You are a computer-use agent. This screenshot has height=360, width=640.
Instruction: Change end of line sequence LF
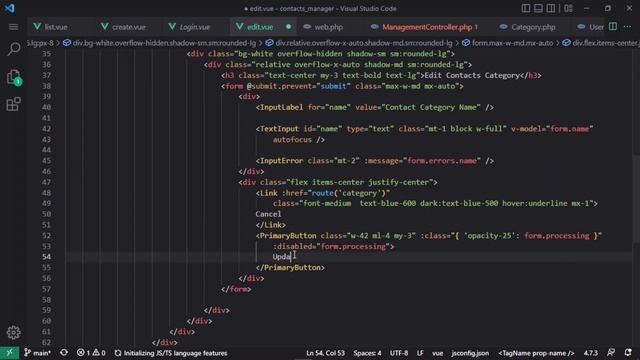tap(420, 353)
